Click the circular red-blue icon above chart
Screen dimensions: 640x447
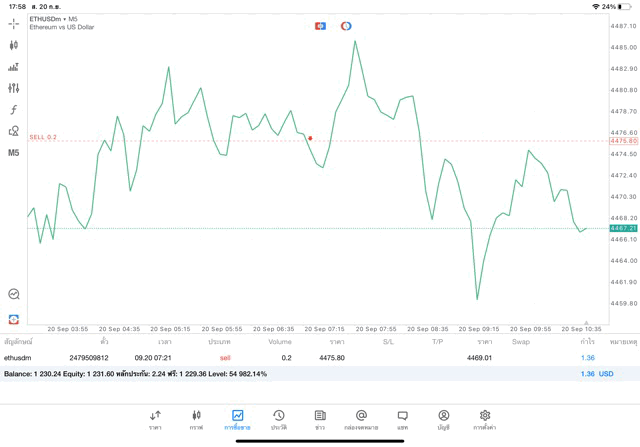click(x=346, y=26)
